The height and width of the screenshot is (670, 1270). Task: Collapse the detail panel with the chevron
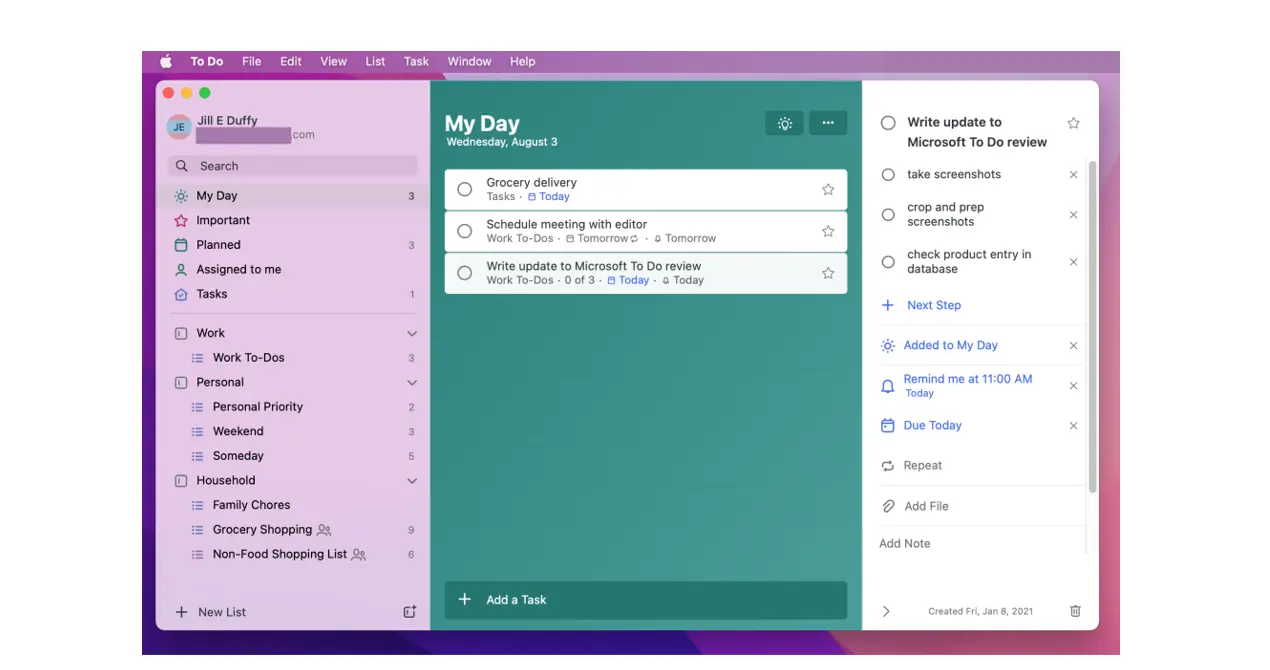(886, 611)
